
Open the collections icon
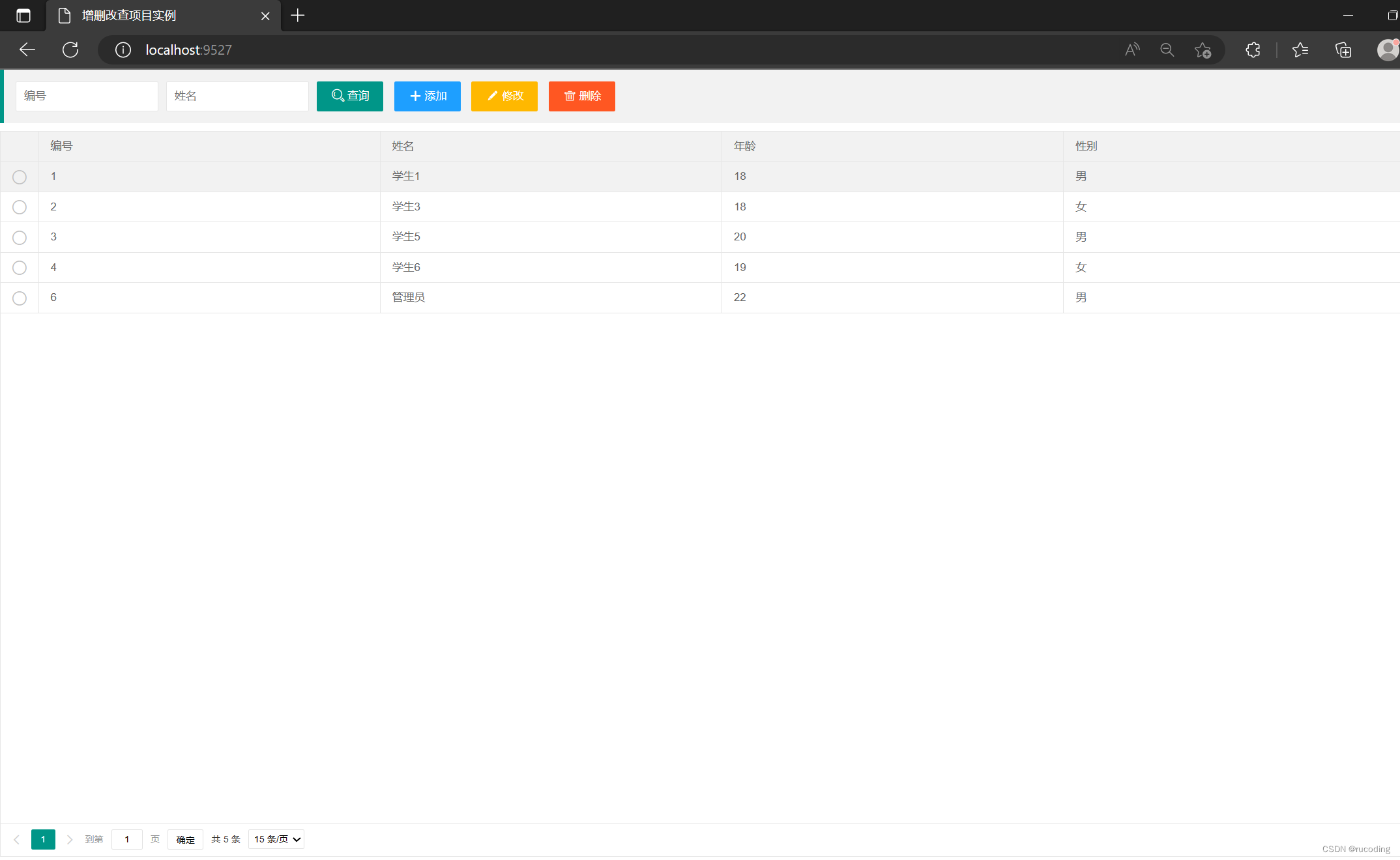coord(1343,50)
